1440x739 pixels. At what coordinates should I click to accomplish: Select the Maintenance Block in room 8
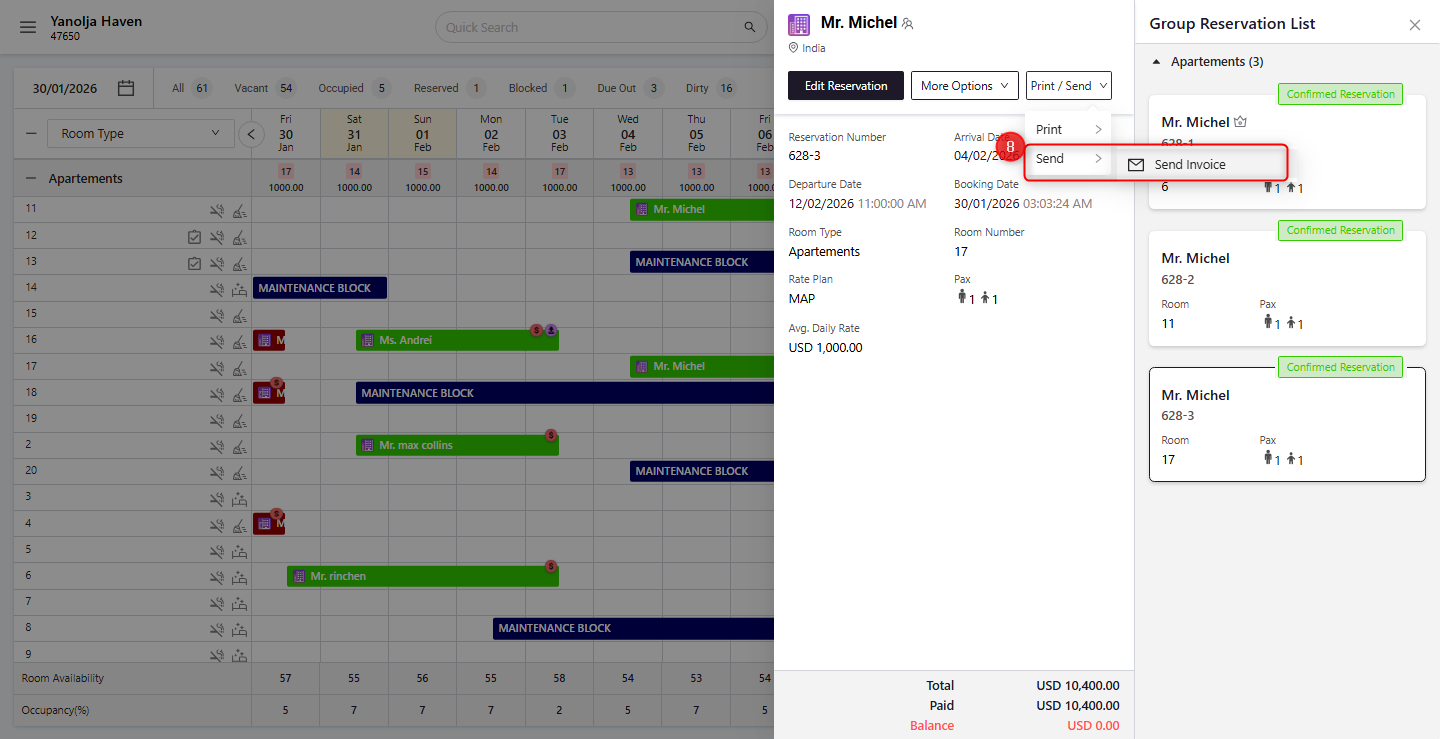[634, 628]
